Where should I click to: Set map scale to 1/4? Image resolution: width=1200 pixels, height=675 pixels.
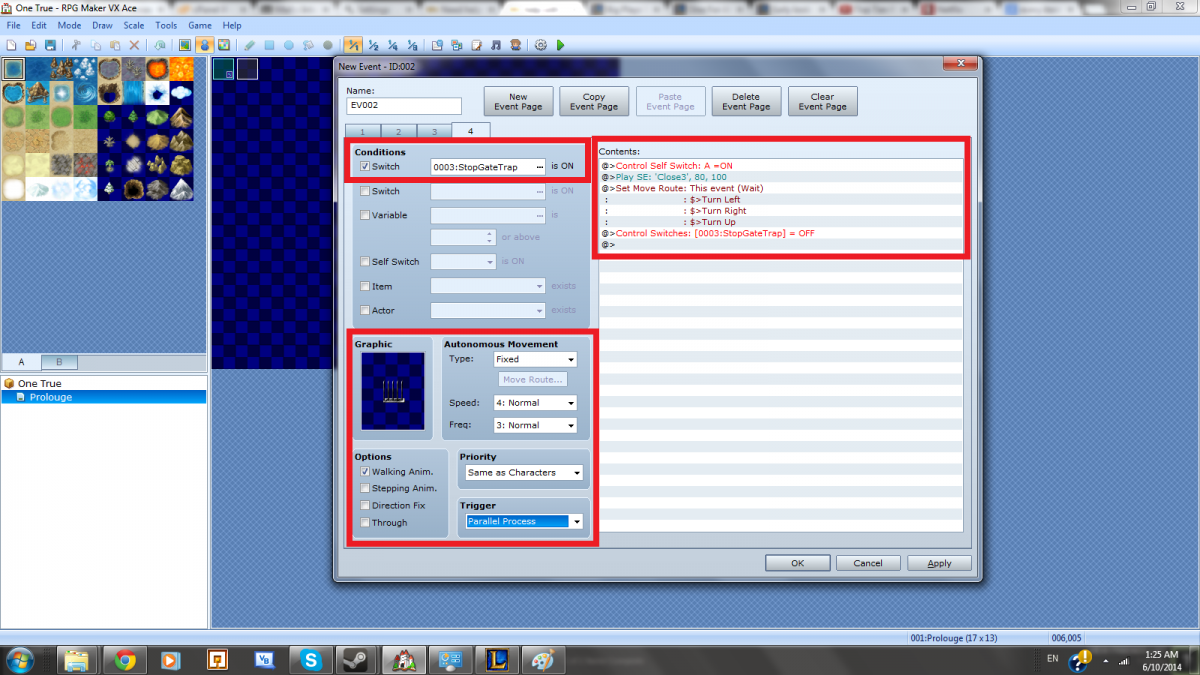392,45
